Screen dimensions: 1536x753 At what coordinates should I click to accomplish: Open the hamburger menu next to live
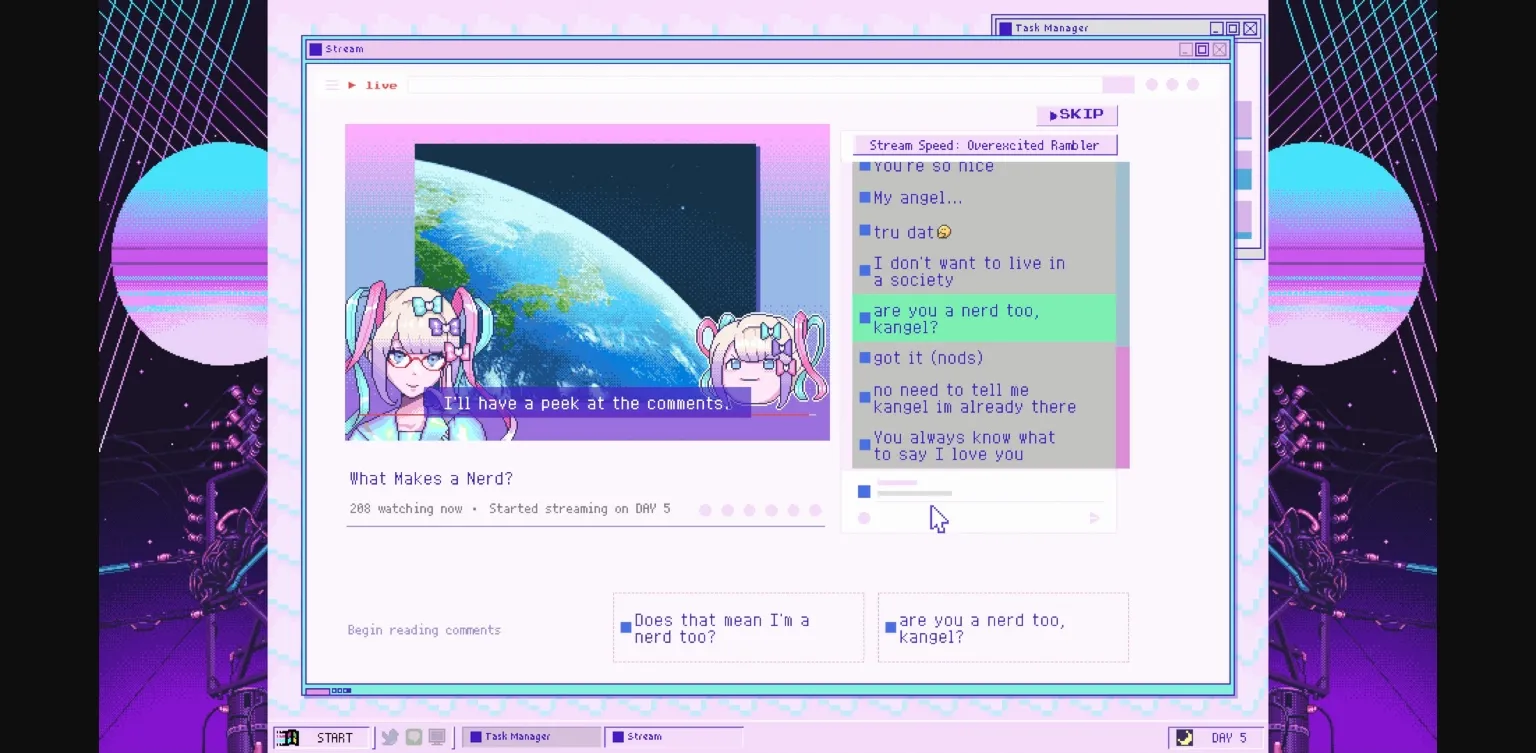(332, 85)
